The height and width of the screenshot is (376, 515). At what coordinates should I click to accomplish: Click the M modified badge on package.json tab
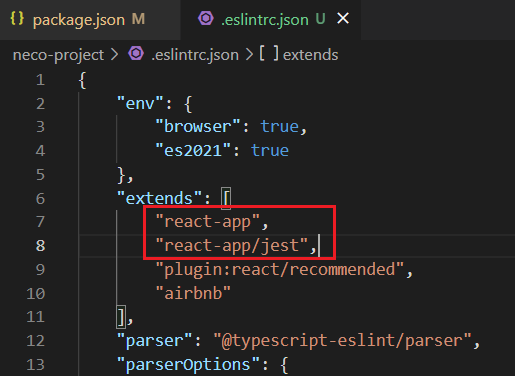138,19
